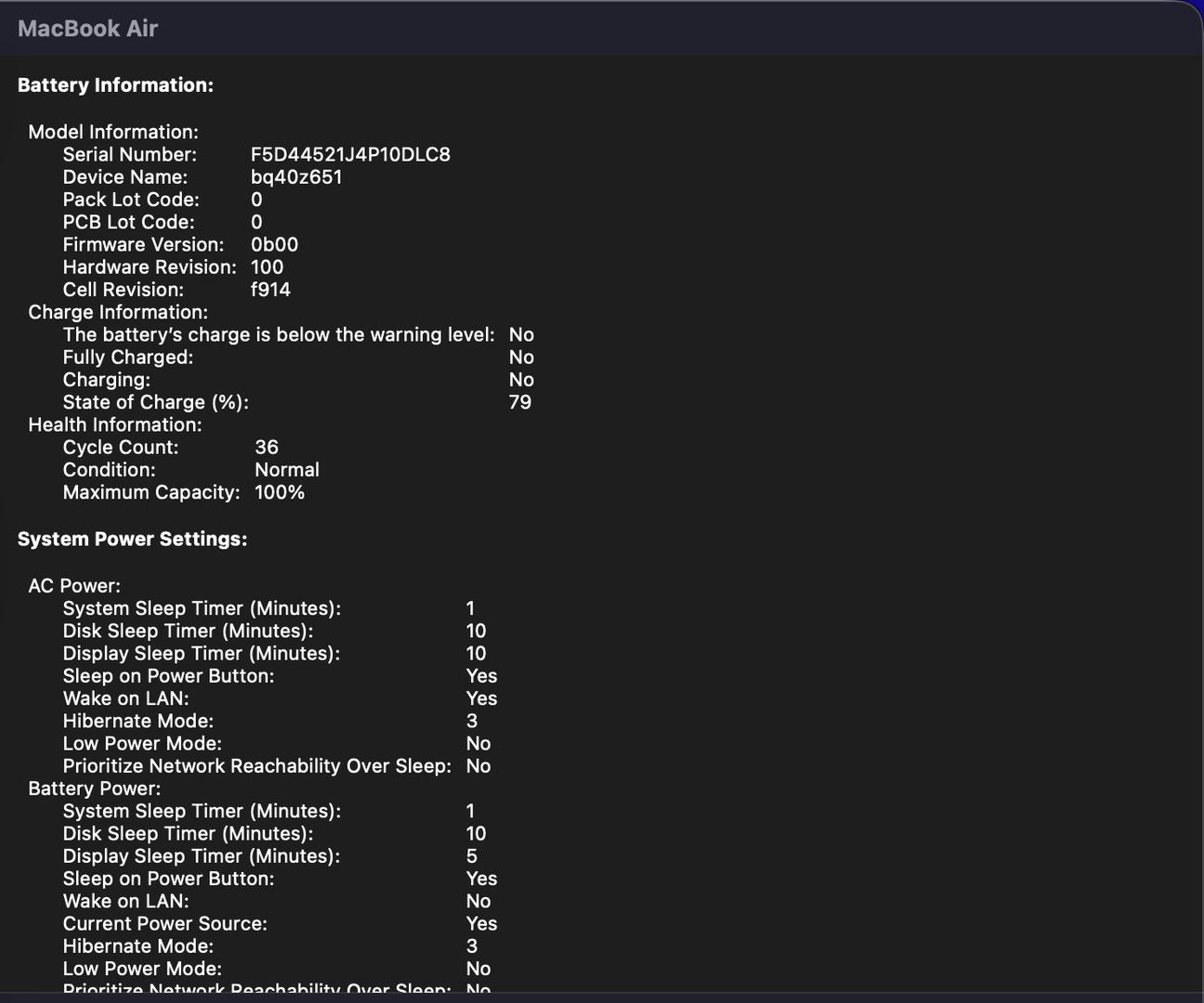
Task: Select the No value beside Fully Charged
Action: tap(521, 357)
